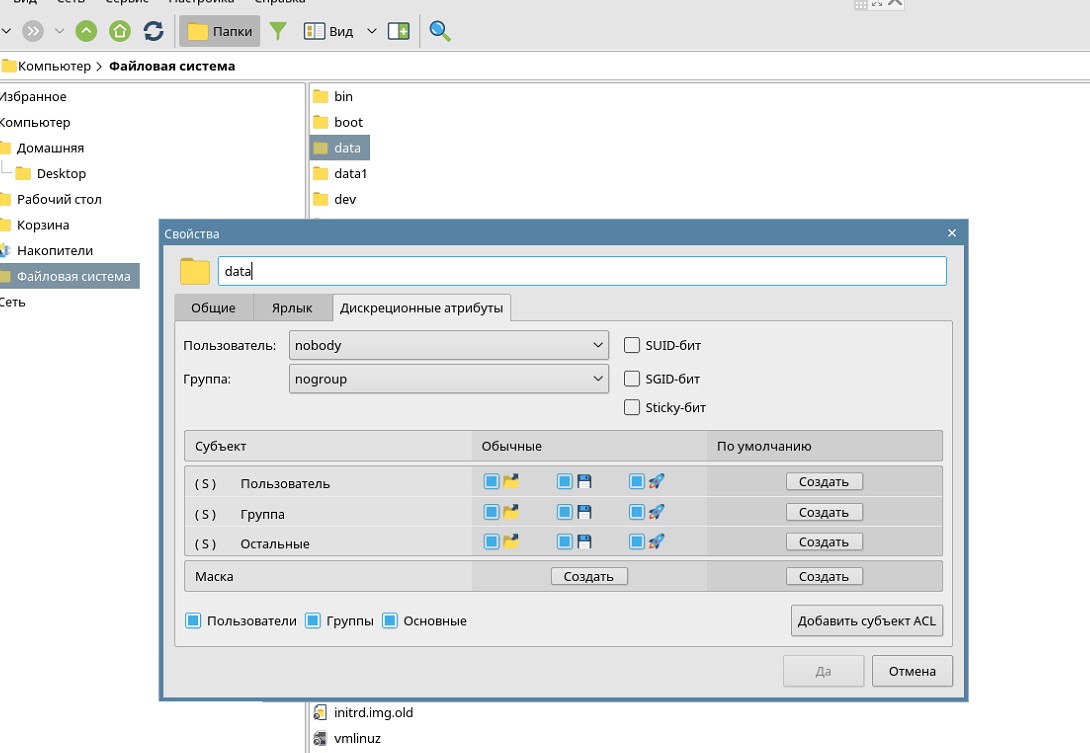Toggle the Папки folder tree button

pos(220,31)
